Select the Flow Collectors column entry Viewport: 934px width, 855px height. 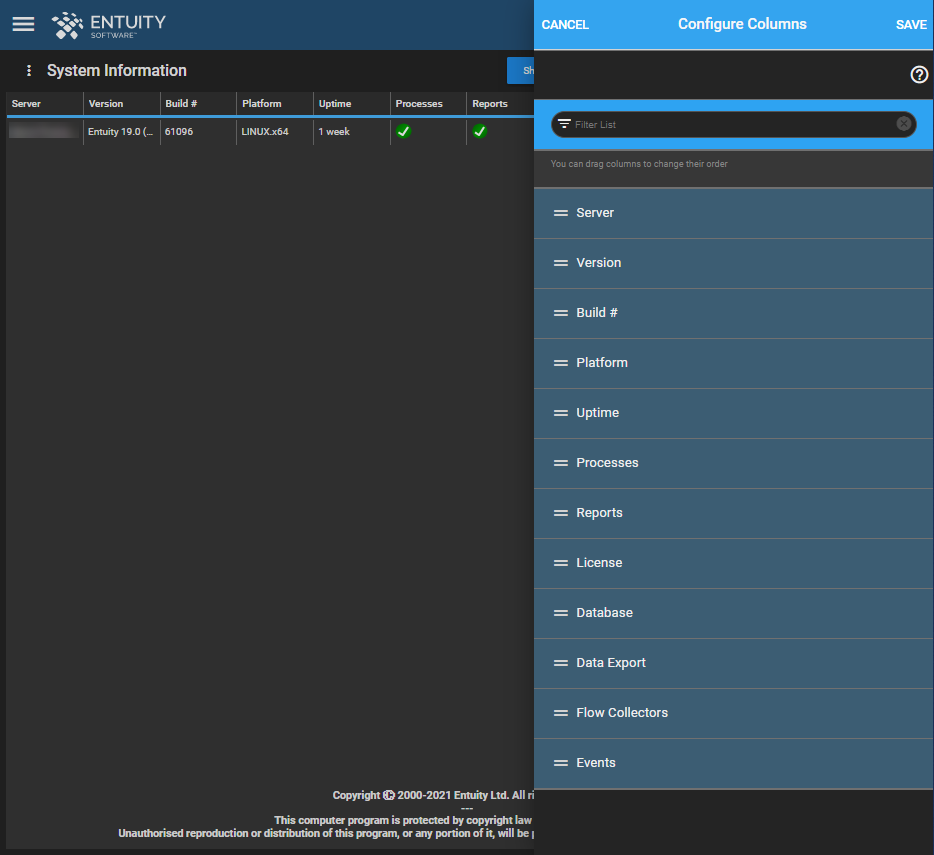(733, 714)
